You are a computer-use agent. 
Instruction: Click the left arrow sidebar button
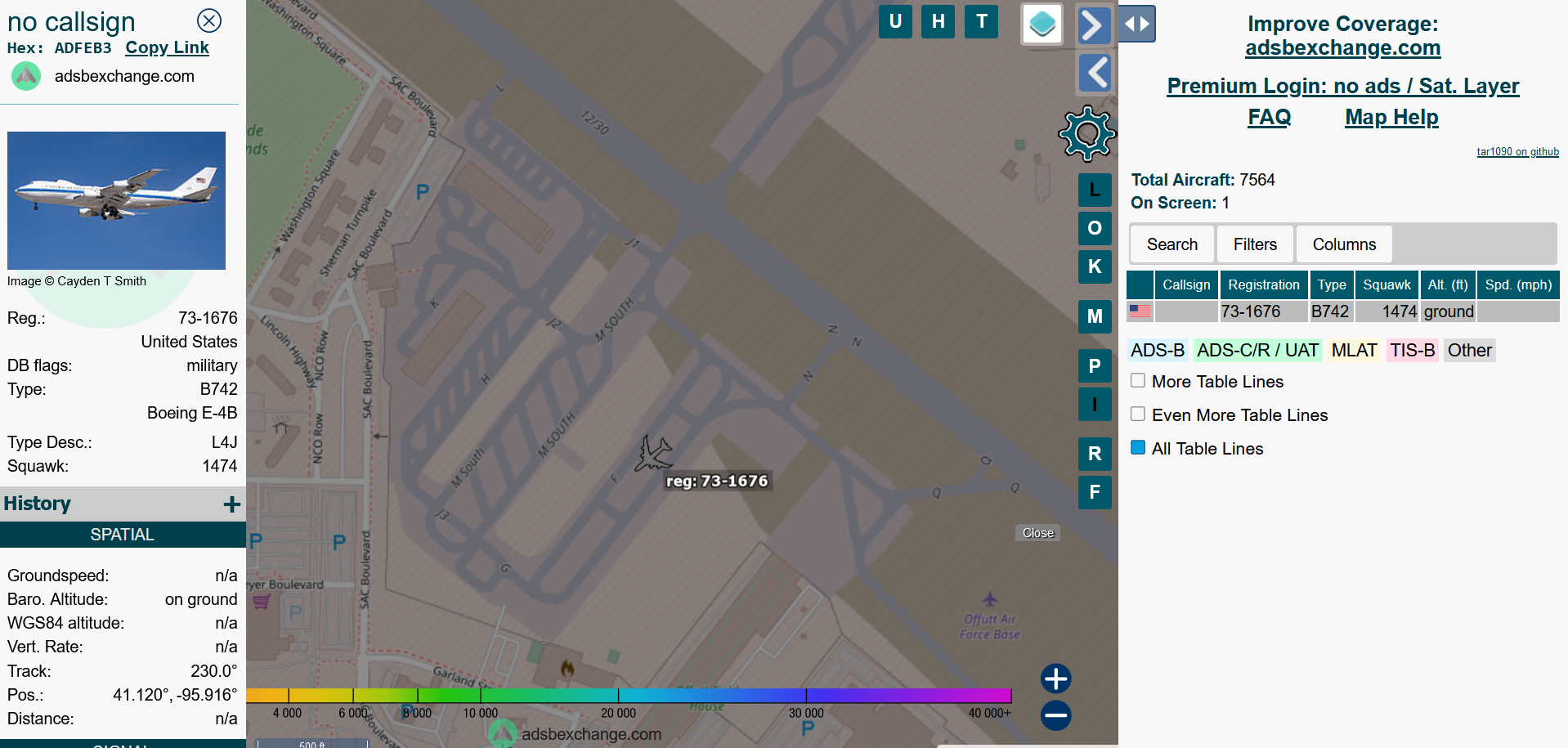(x=1094, y=73)
